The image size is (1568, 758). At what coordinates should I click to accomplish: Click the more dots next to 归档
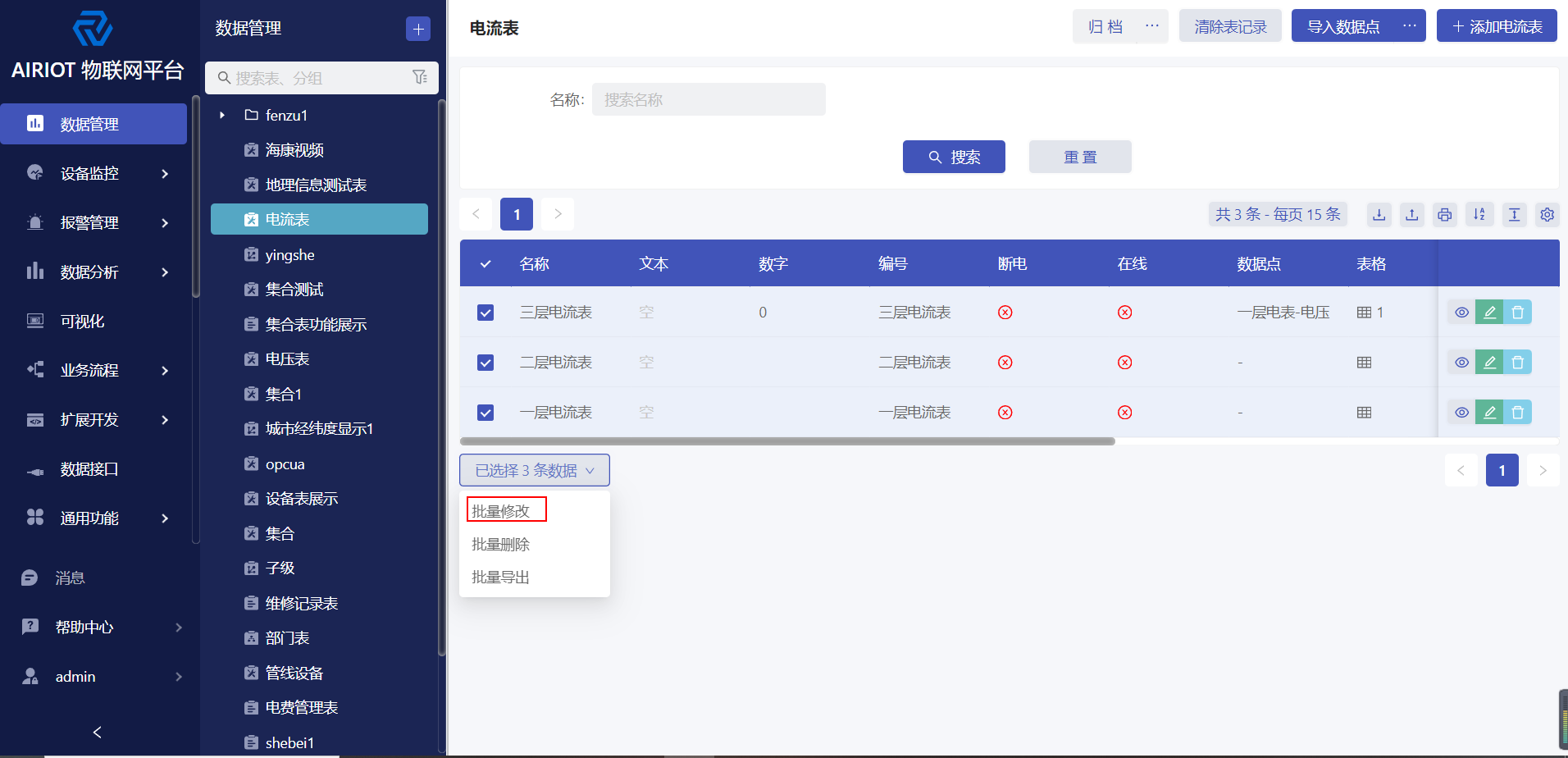[x=1152, y=26]
